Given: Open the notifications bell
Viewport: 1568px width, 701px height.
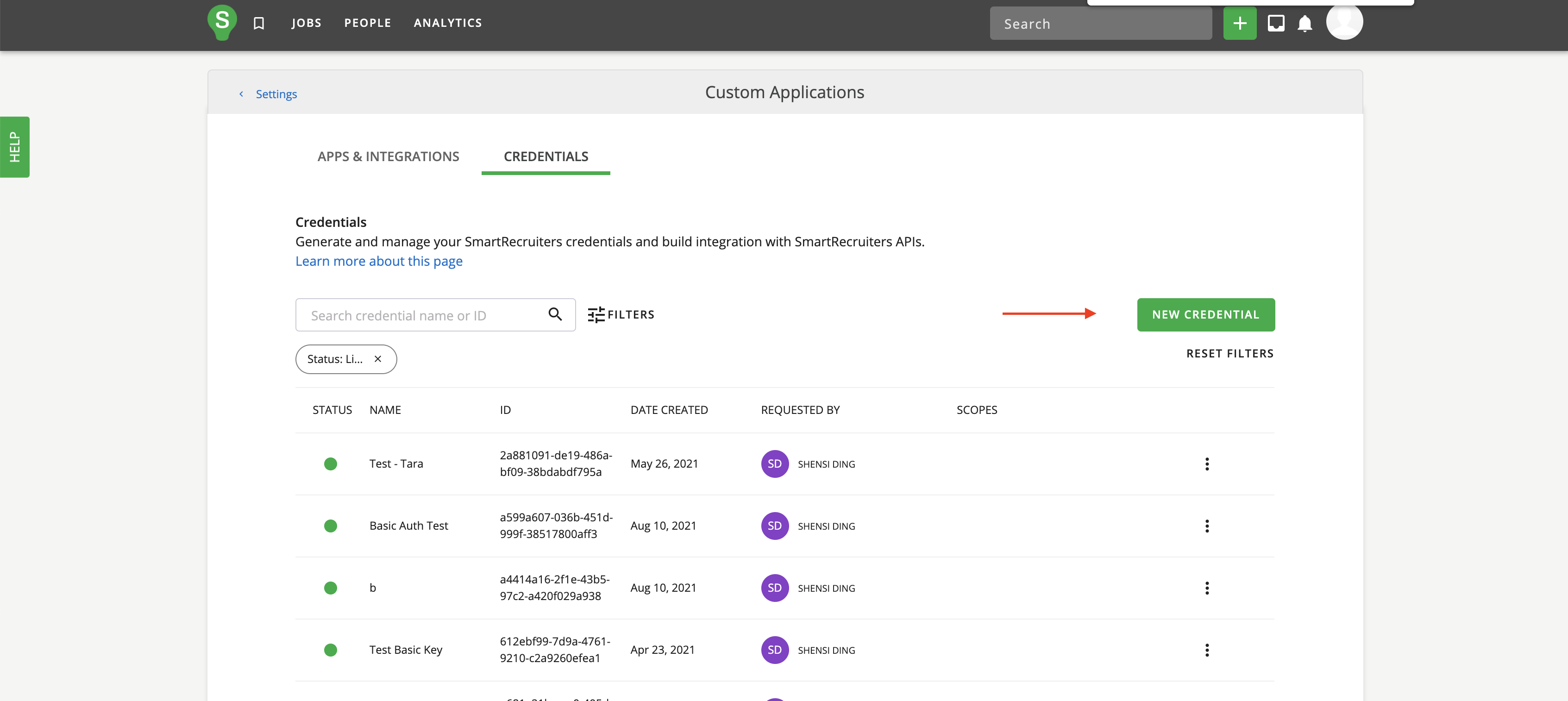Looking at the screenshot, I should pyautogui.click(x=1305, y=24).
